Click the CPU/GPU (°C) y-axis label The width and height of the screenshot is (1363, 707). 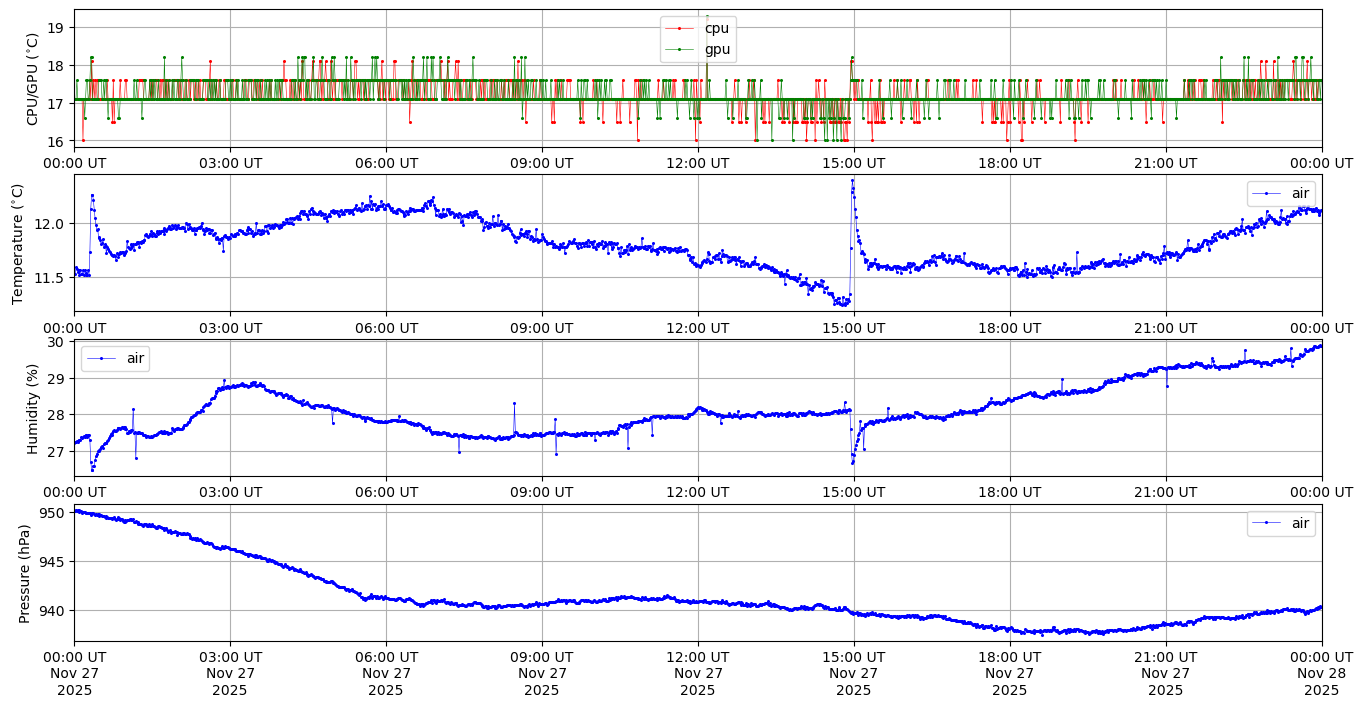pyautogui.click(x=32, y=79)
